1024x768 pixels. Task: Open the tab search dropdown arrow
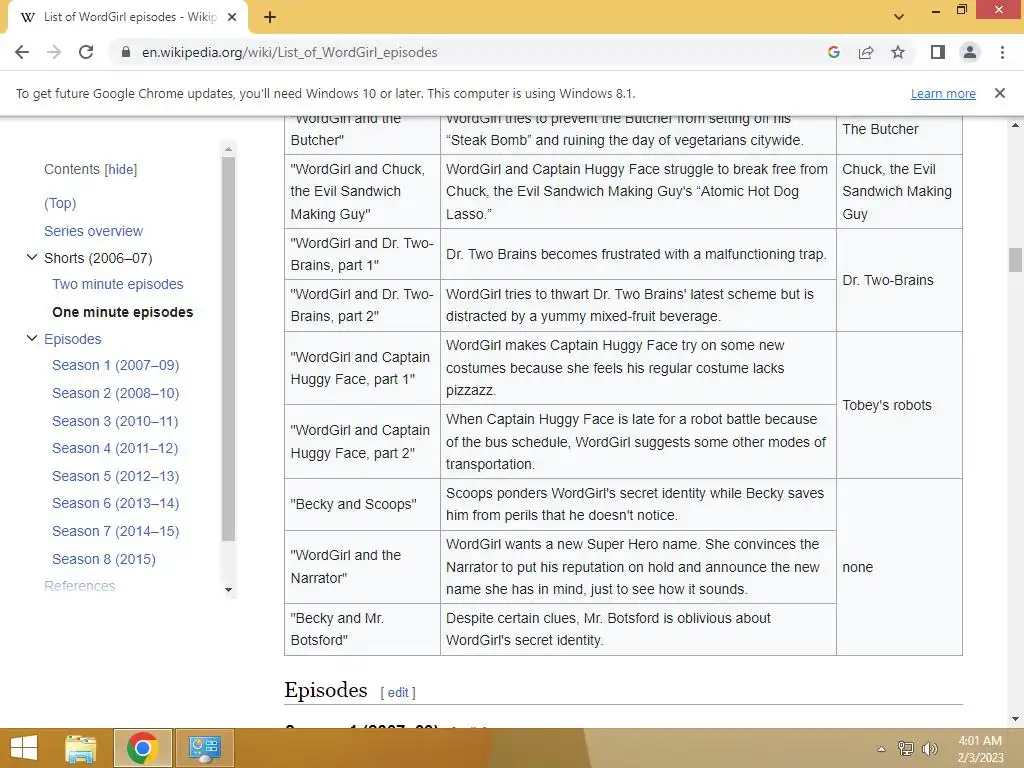click(899, 17)
